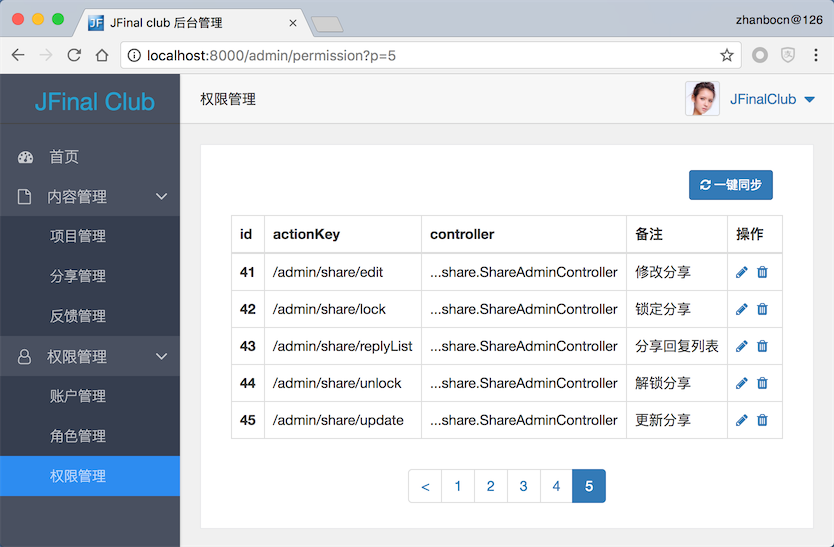Delete the /admin/share/unlock permission
This screenshot has height=547, width=834.
tap(762, 383)
